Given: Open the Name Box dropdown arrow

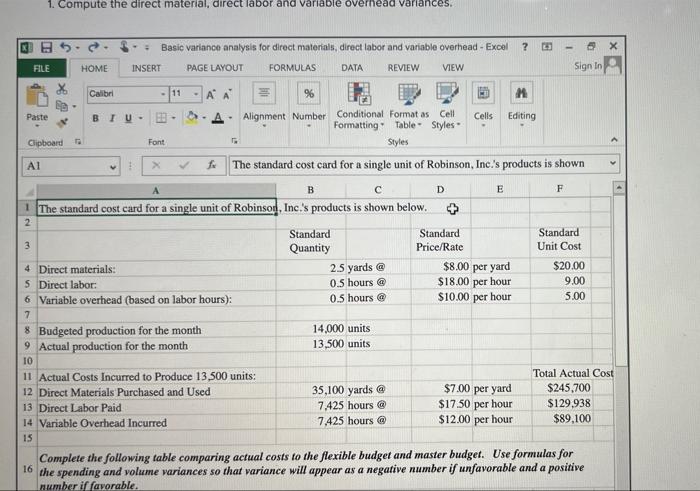Looking at the screenshot, I should [113, 167].
